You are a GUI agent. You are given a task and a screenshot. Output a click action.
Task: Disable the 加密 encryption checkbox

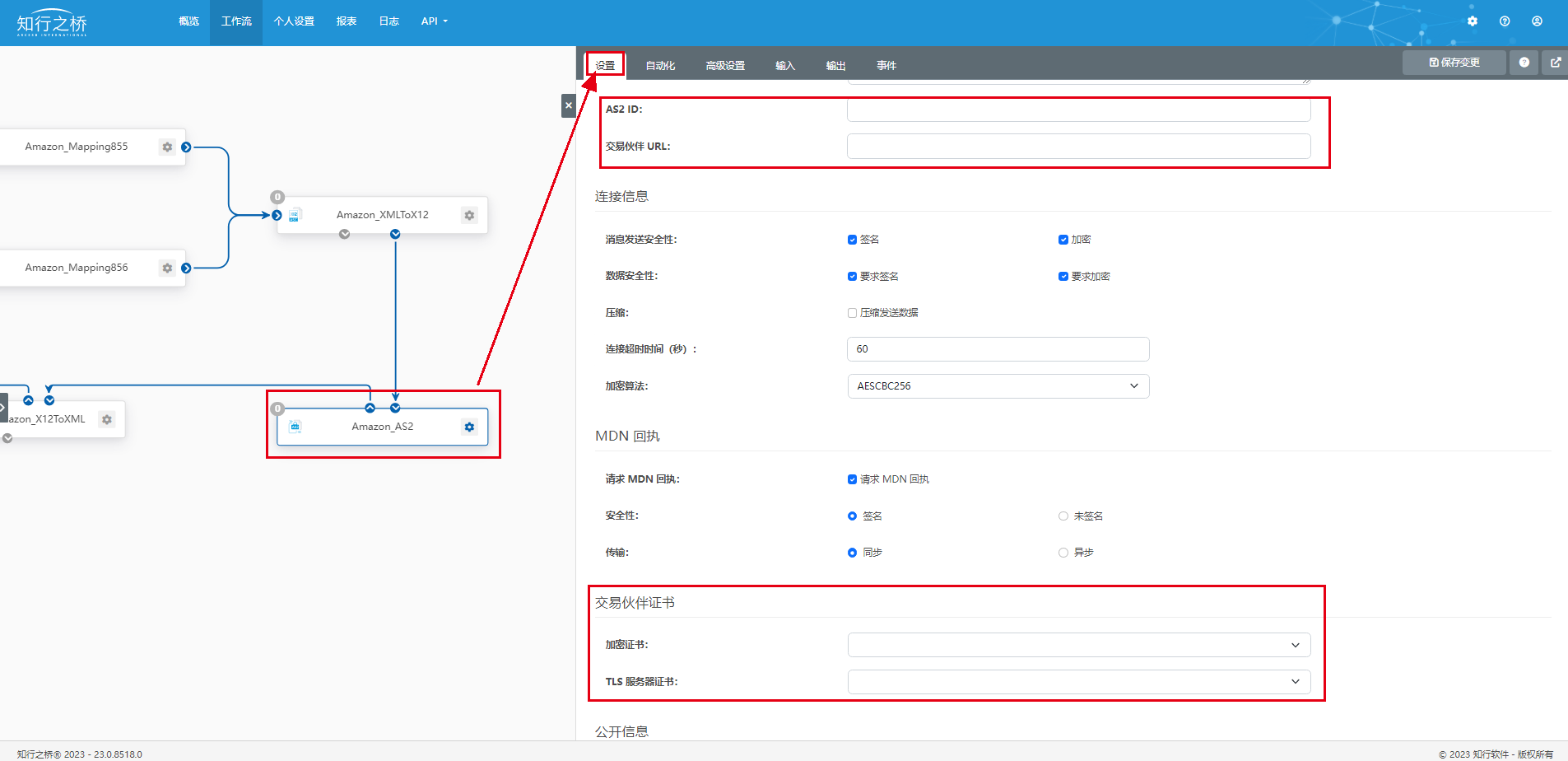[1063, 240]
